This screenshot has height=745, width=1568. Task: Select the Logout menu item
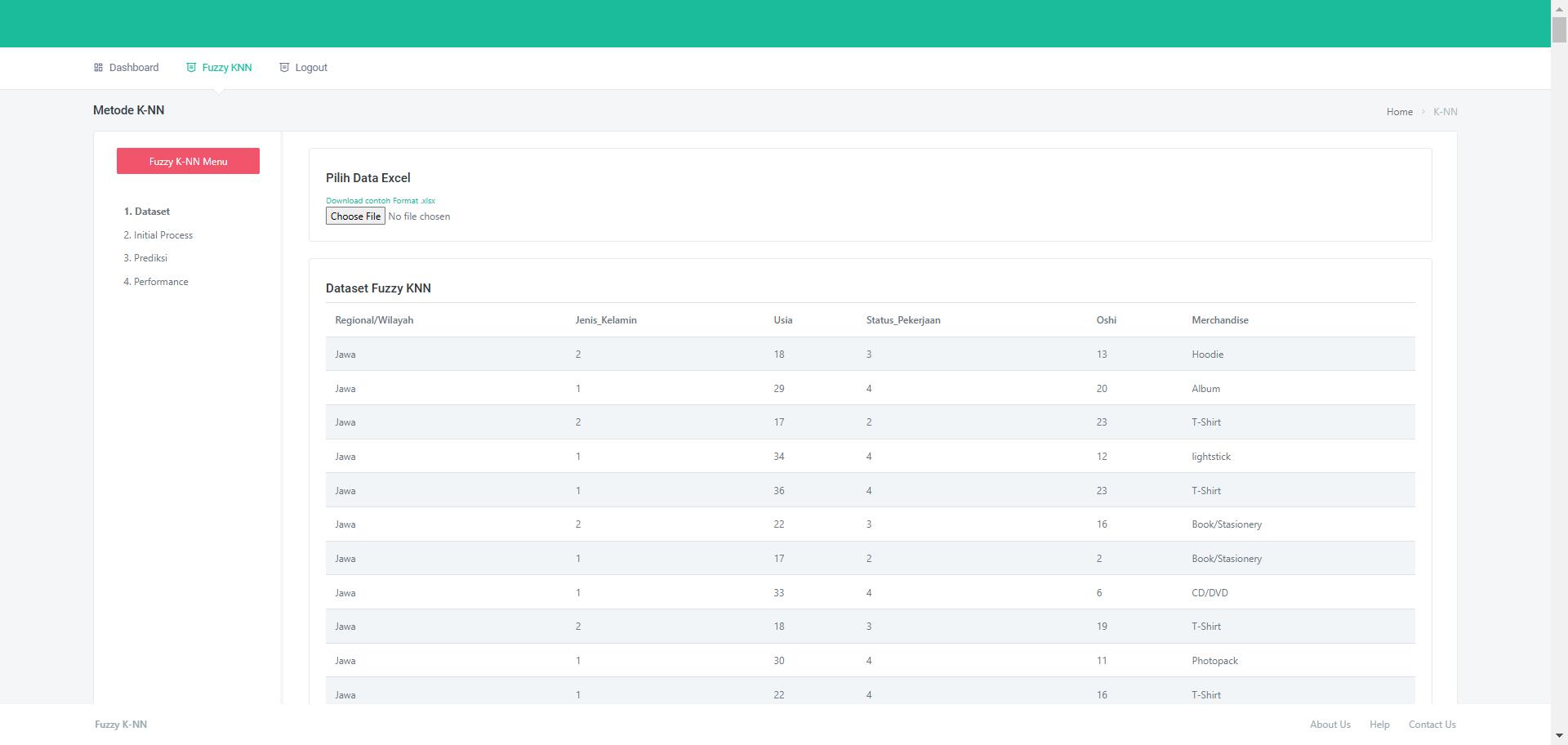coord(311,68)
